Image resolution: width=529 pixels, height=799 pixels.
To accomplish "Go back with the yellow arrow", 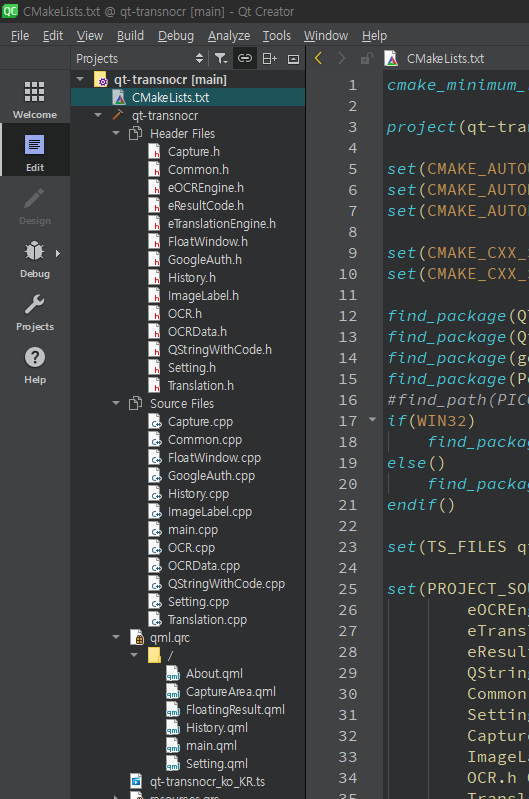I will click(319, 59).
